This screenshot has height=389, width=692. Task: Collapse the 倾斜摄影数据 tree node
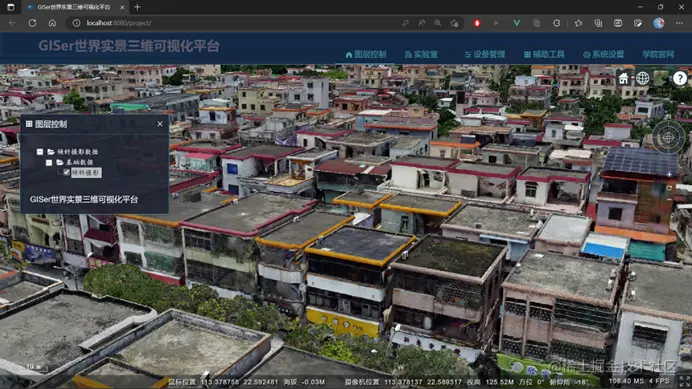(40, 151)
